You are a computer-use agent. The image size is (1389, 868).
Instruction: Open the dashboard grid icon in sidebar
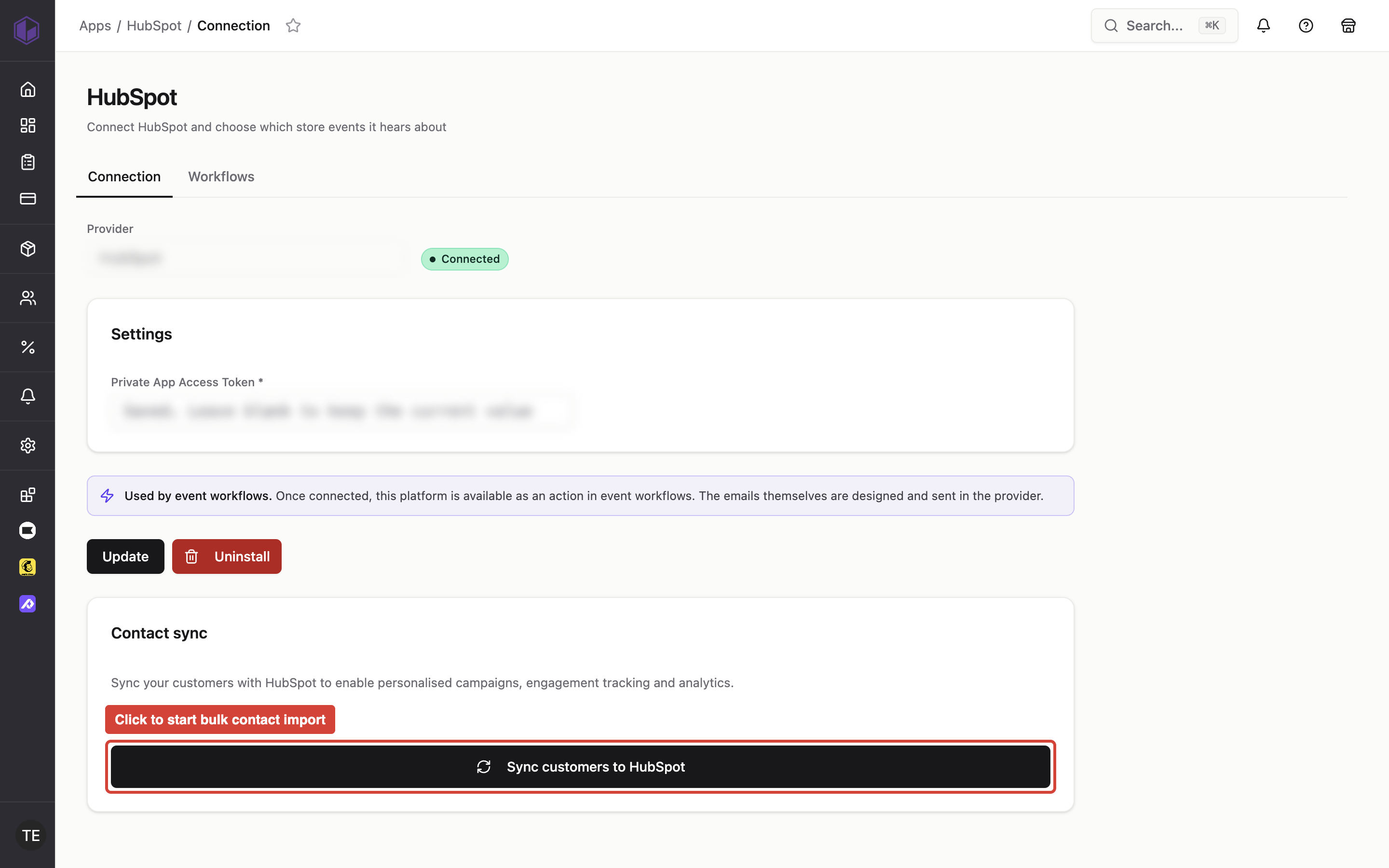pos(27,125)
